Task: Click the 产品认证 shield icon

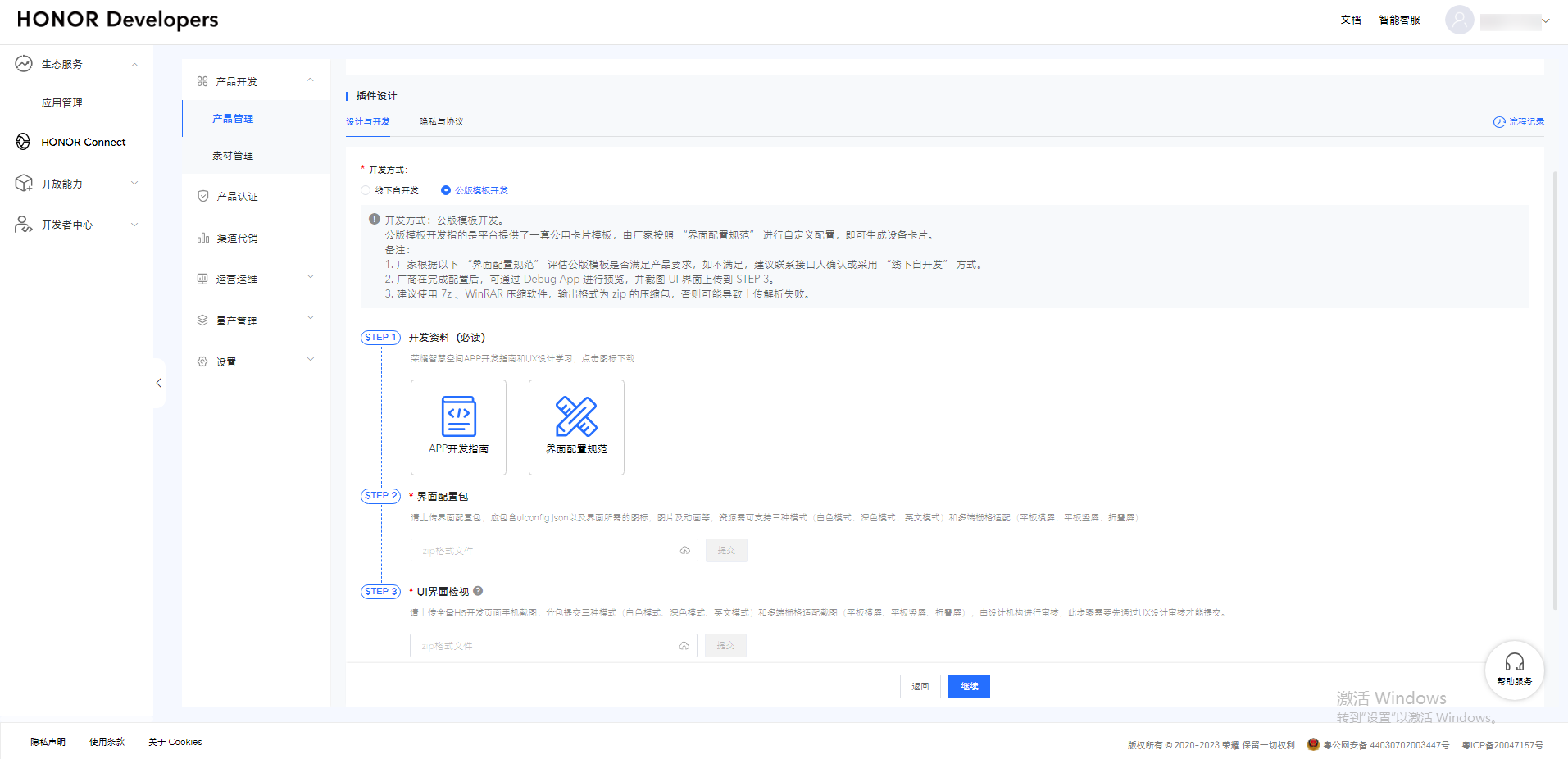Action: pos(202,196)
